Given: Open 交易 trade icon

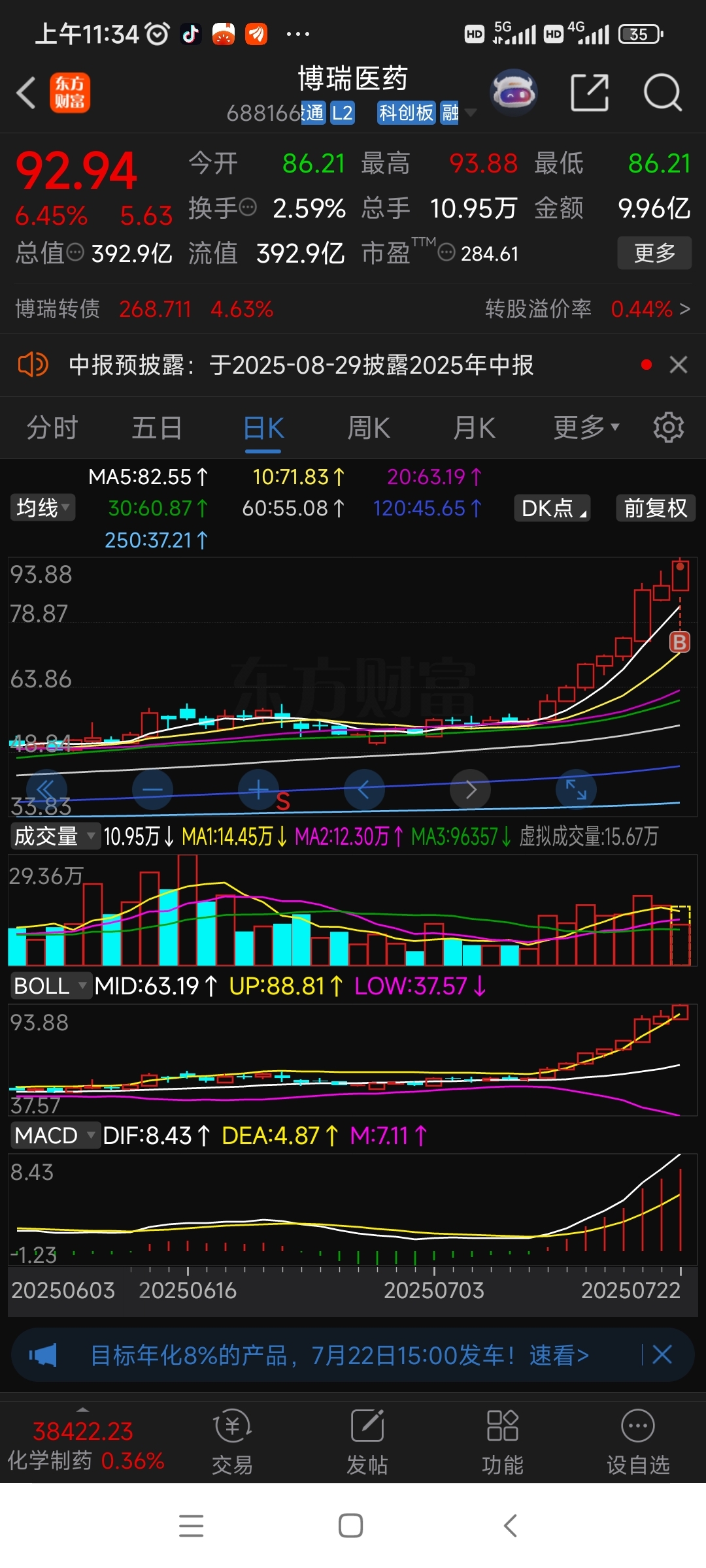Looking at the screenshot, I should [232, 1442].
